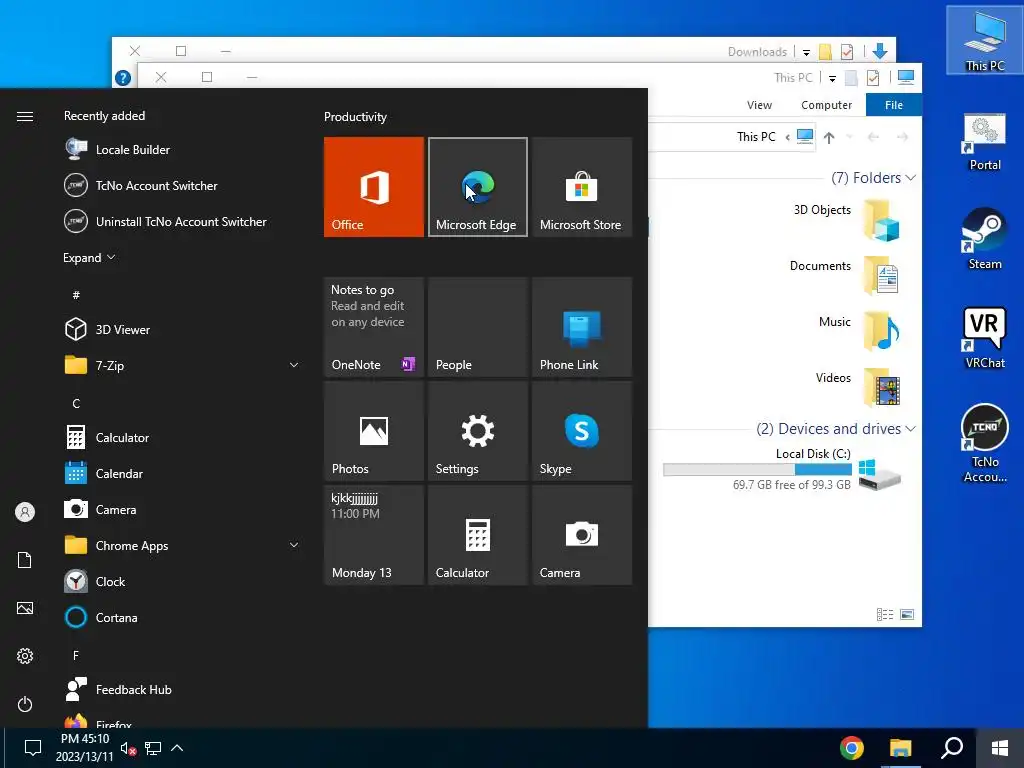The image size is (1024, 768).
Task: Jump to the F letter group
Action: 76,655
